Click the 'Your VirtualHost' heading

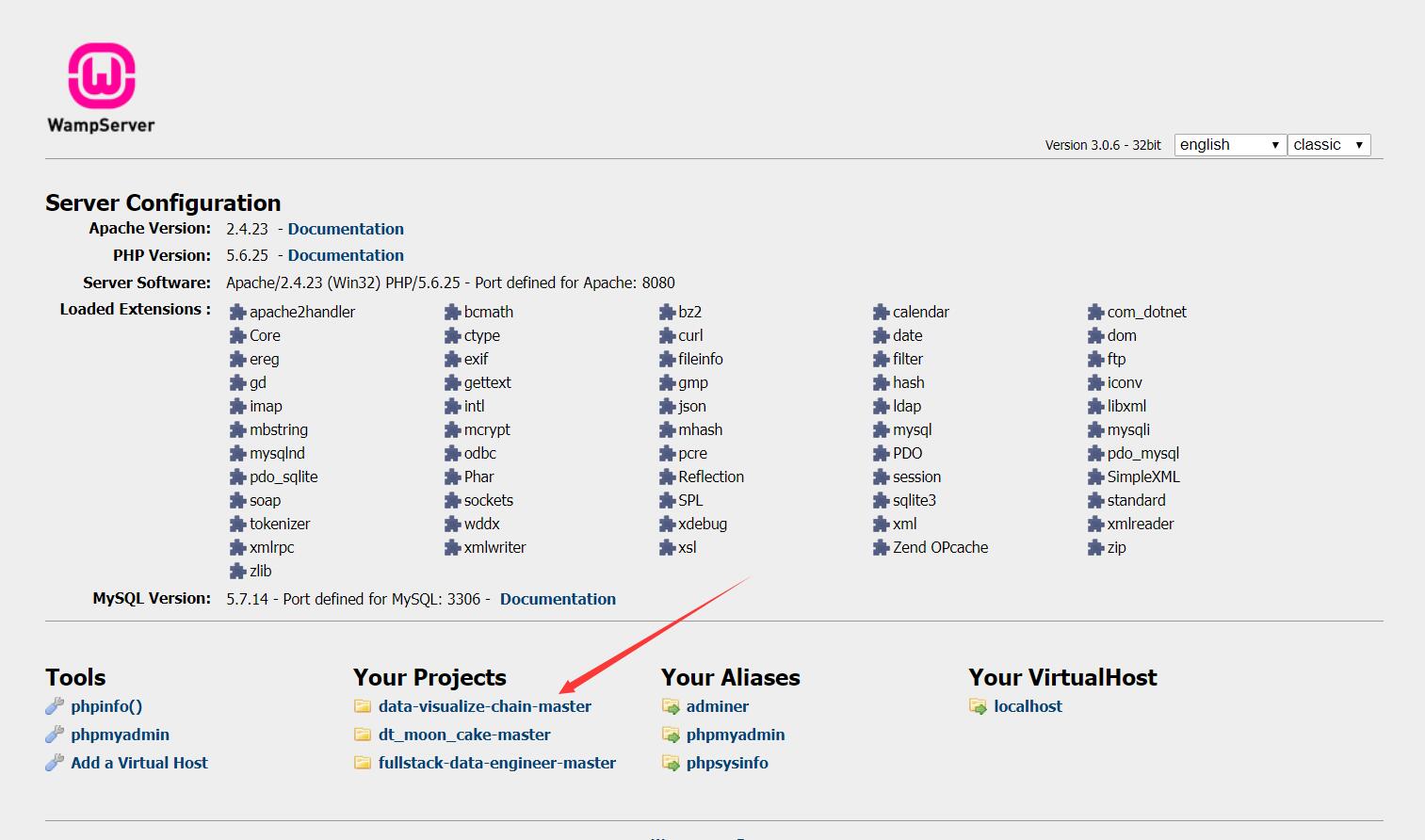pos(1062,677)
